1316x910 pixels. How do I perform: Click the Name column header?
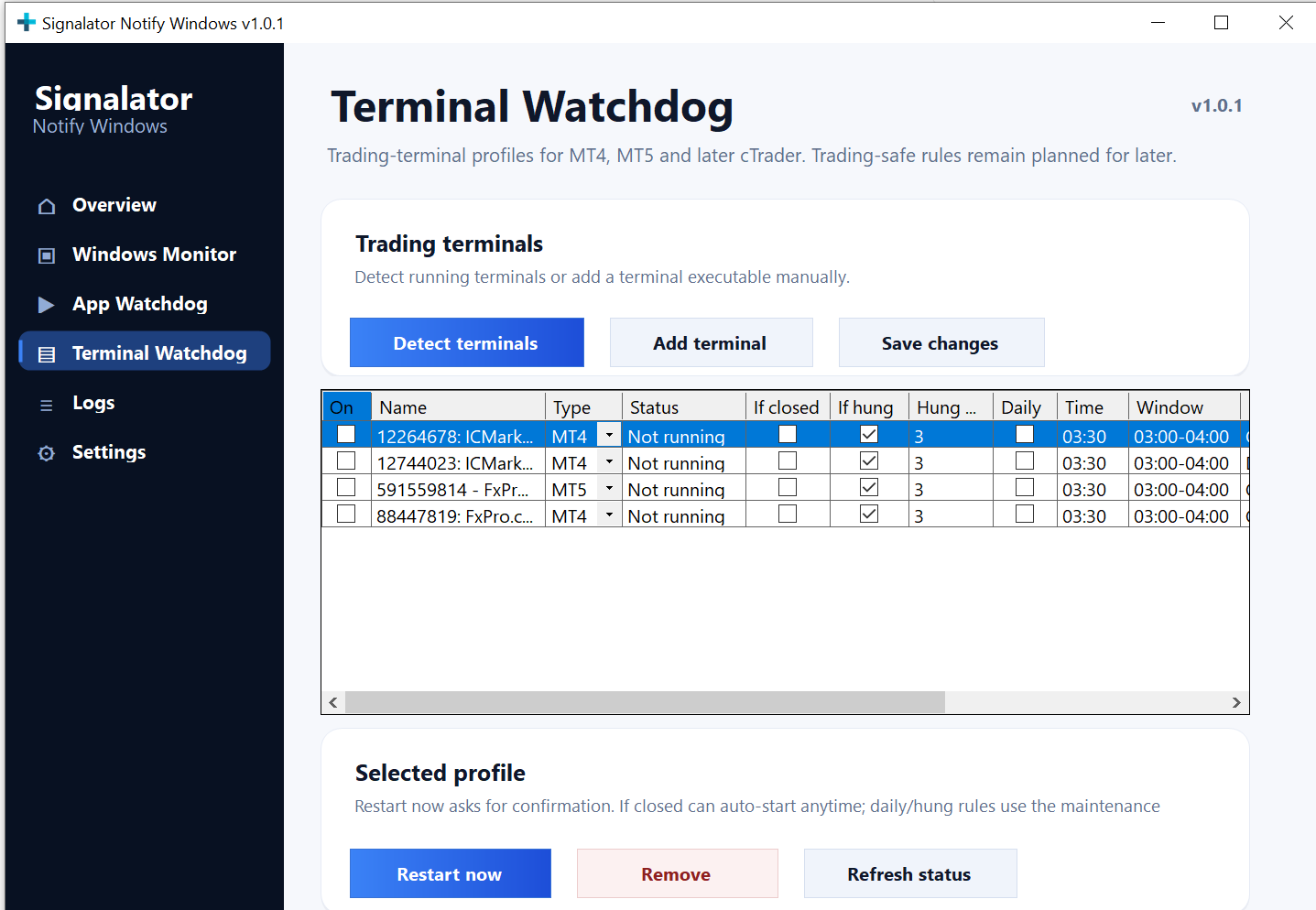[x=458, y=406]
